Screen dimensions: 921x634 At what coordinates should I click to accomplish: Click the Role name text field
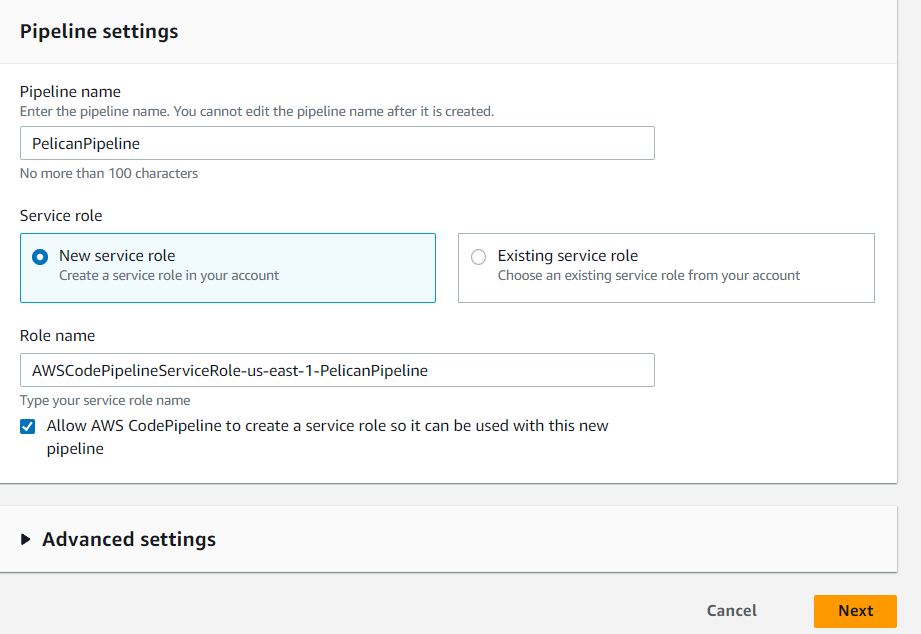[x=336, y=370]
